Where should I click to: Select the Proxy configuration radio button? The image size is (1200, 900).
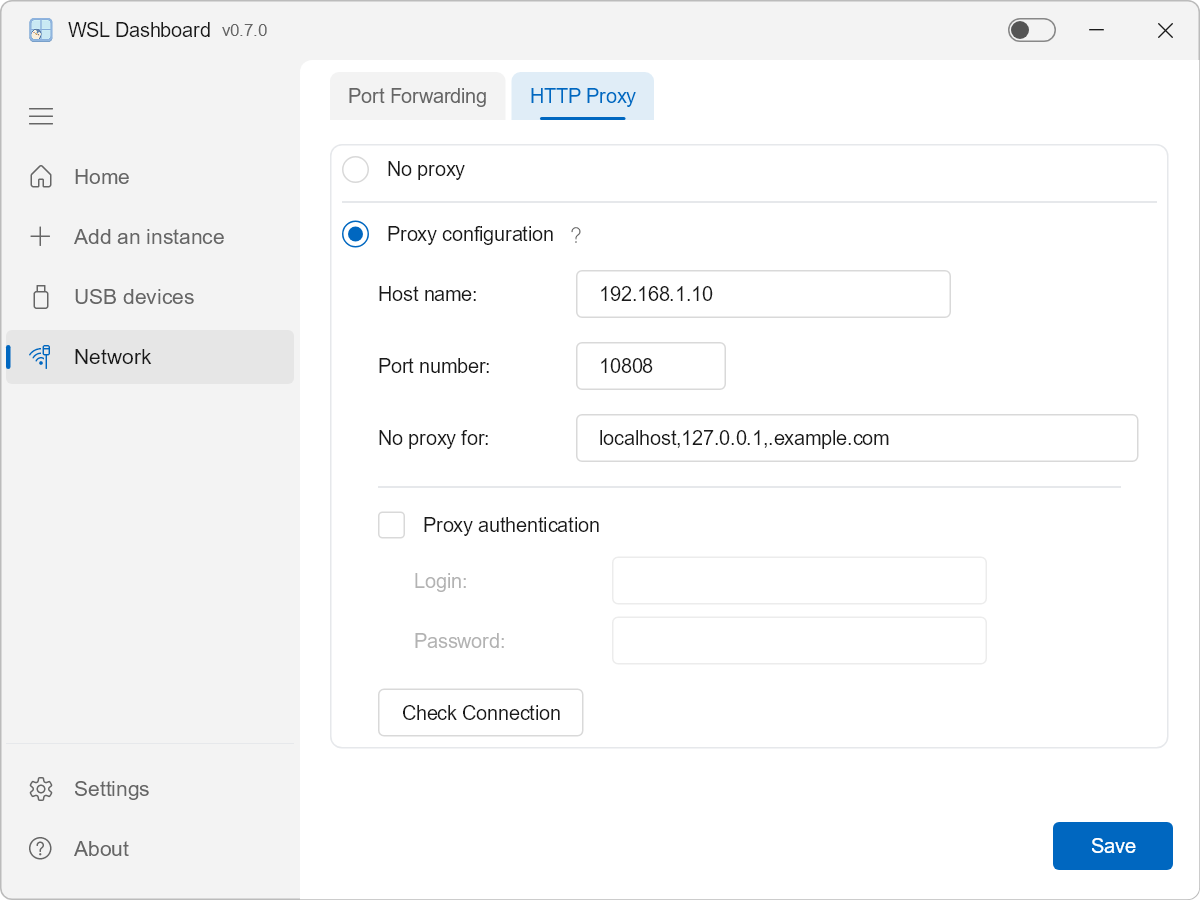tap(355, 234)
